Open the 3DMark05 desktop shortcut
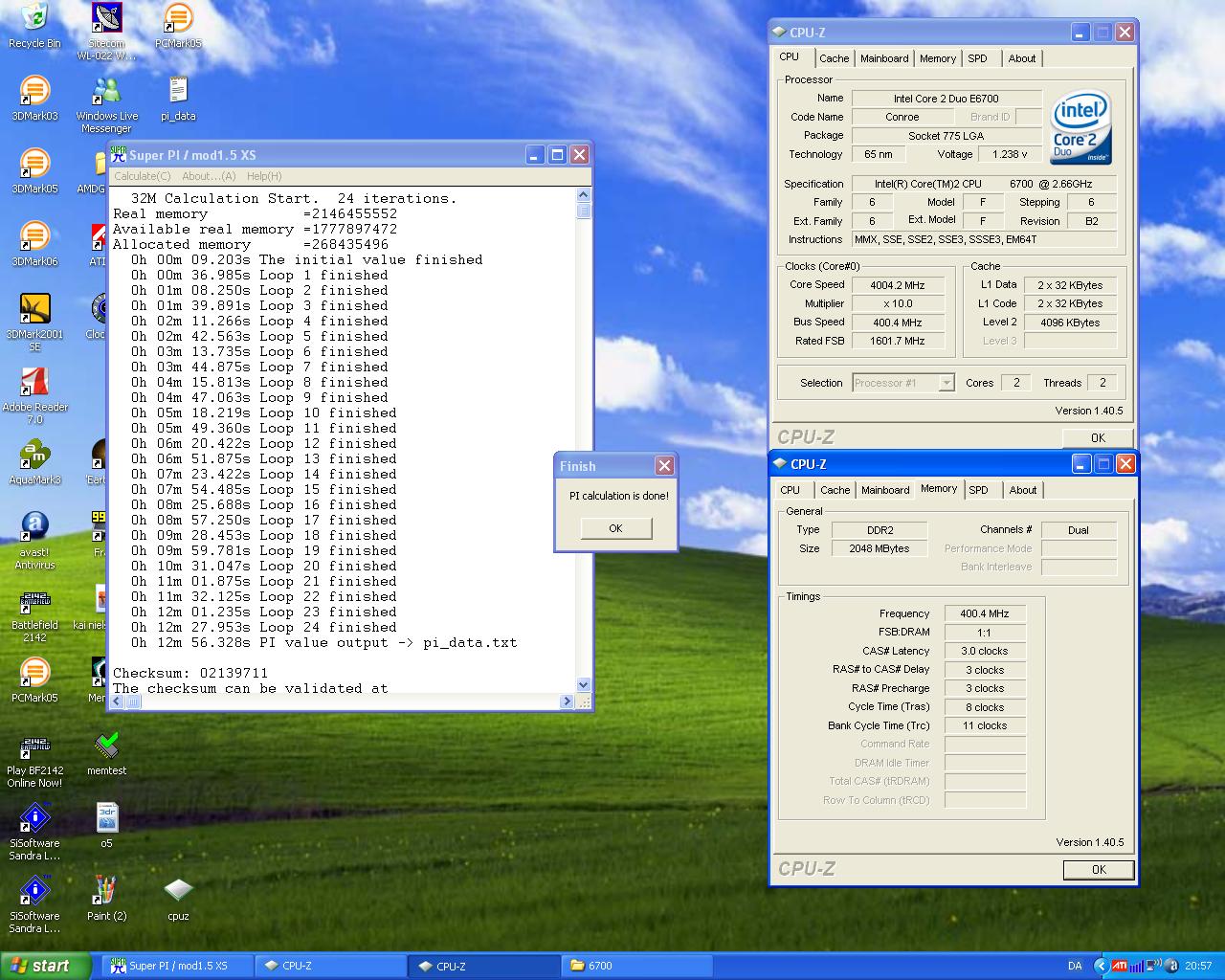This screenshot has width=1225, height=980. pos(34,171)
